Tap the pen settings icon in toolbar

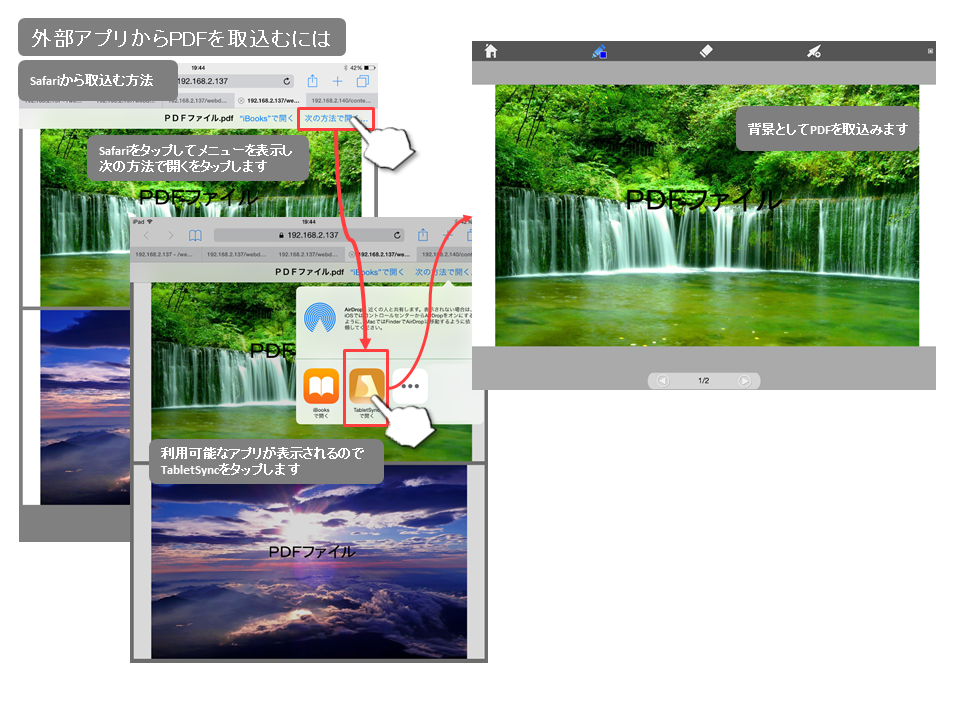[x=814, y=51]
